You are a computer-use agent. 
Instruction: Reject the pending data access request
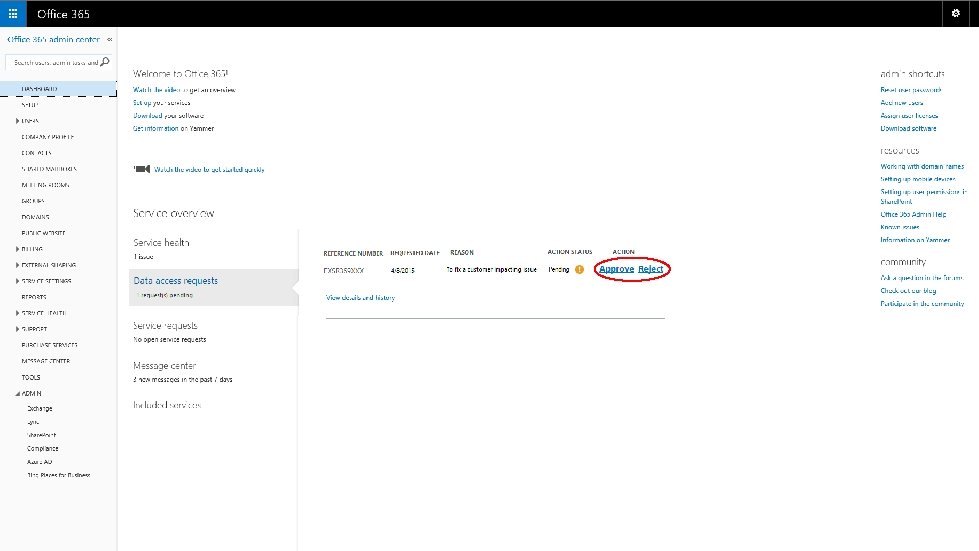[651, 269]
